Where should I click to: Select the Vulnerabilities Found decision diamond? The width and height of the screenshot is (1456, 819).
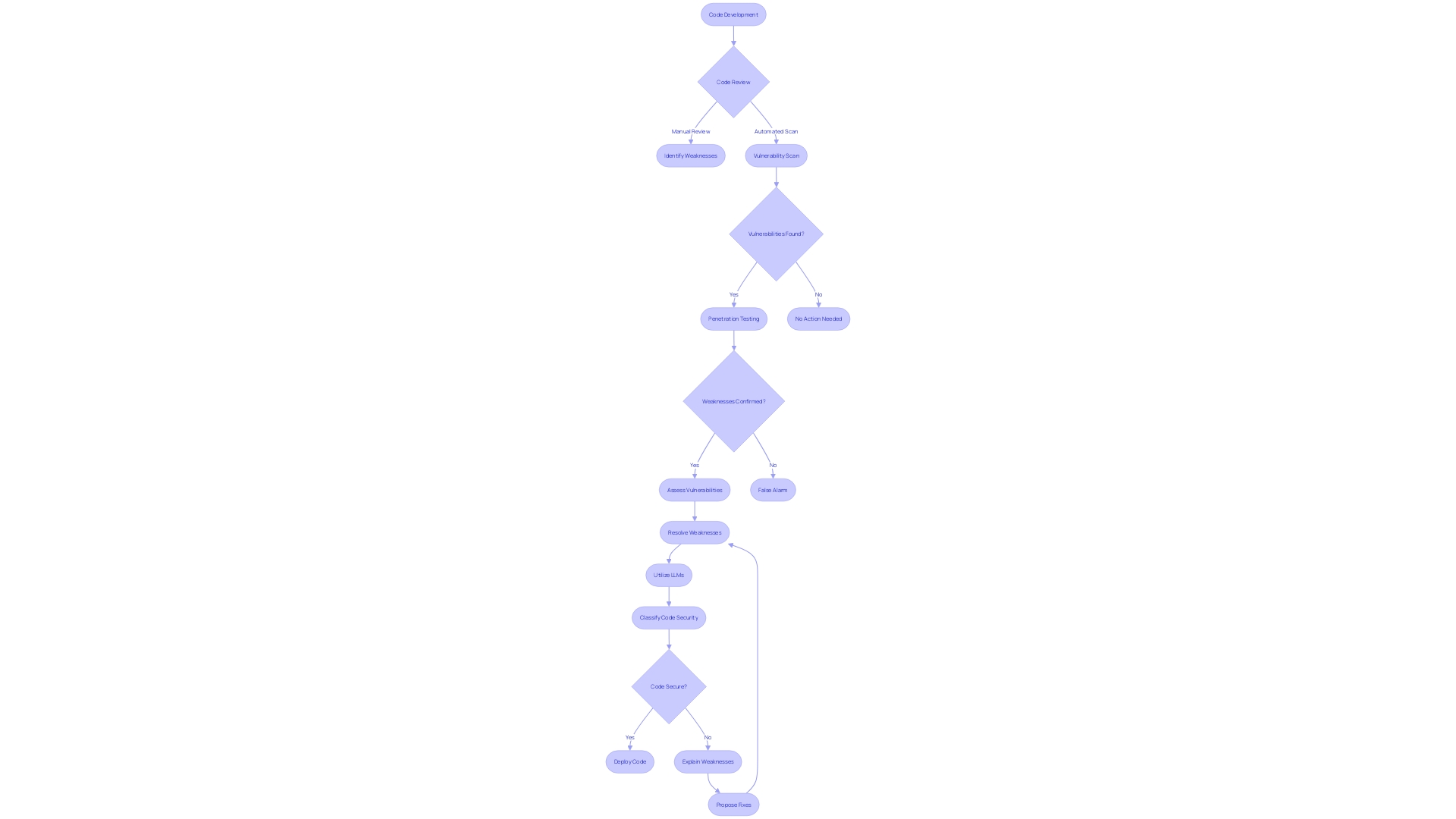click(776, 233)
